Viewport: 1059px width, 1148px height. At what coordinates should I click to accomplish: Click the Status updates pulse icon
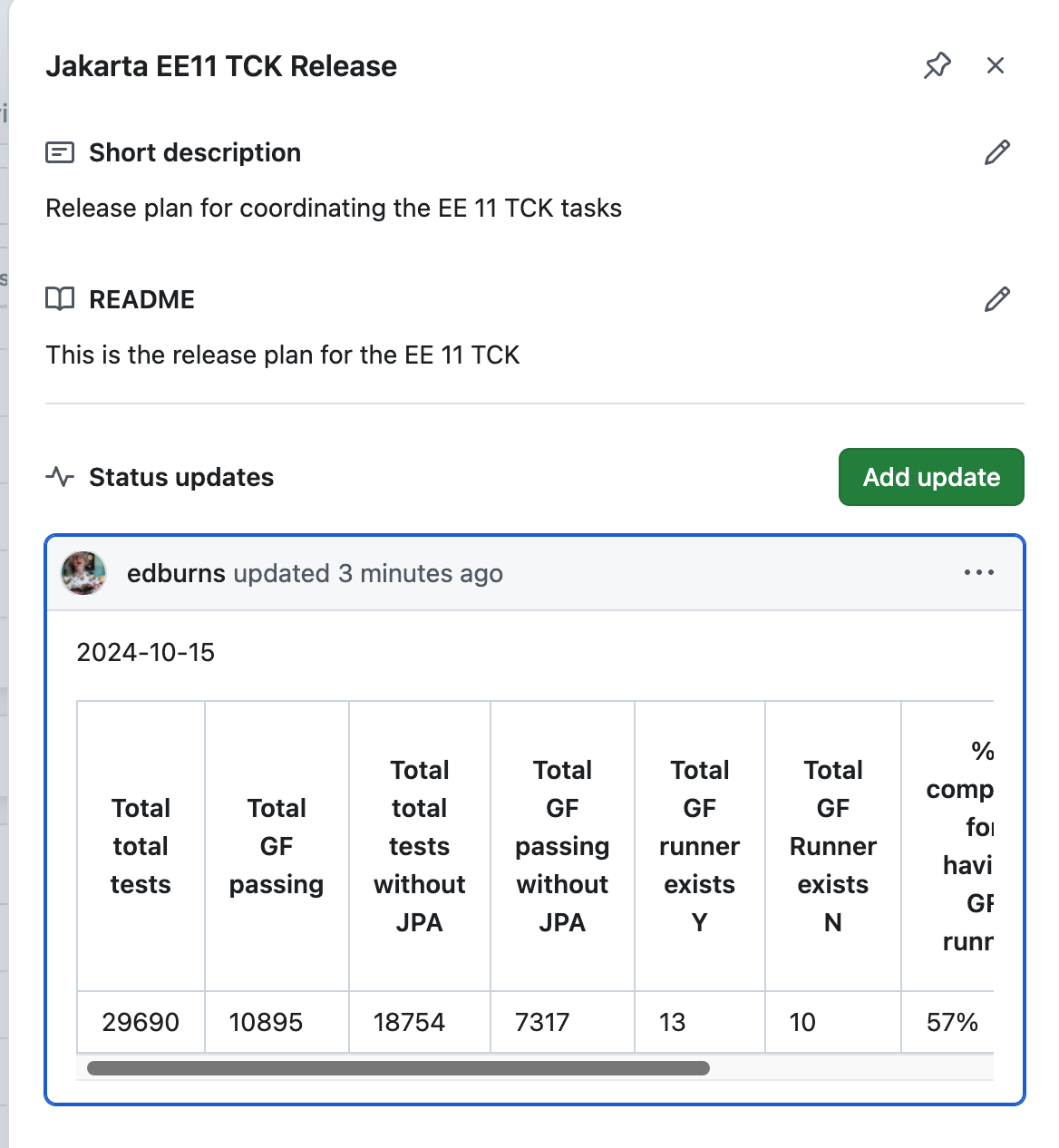coord(60,477)
